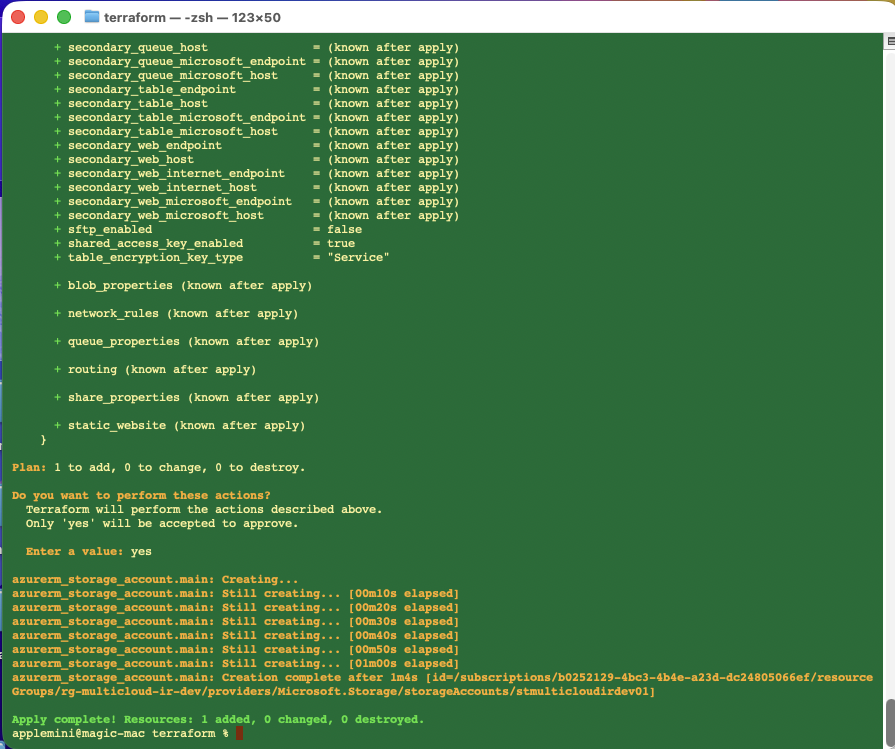The height and width of the screenshot is (749, 895).
Task: Click the 'static_website (known after apply)' line
Action: coord(179,425)
